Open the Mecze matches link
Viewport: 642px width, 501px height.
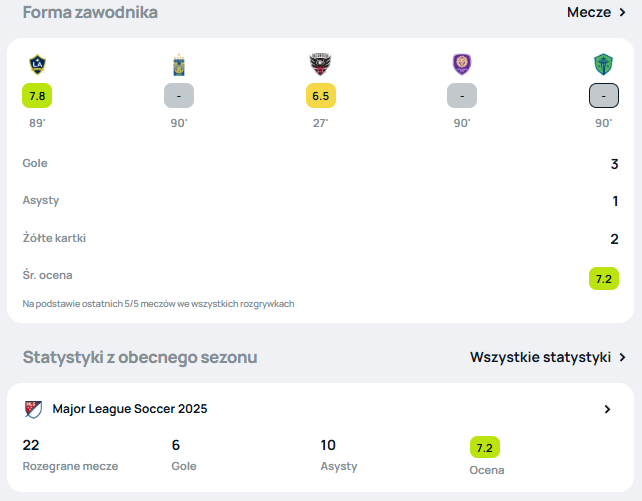point(589,12)
